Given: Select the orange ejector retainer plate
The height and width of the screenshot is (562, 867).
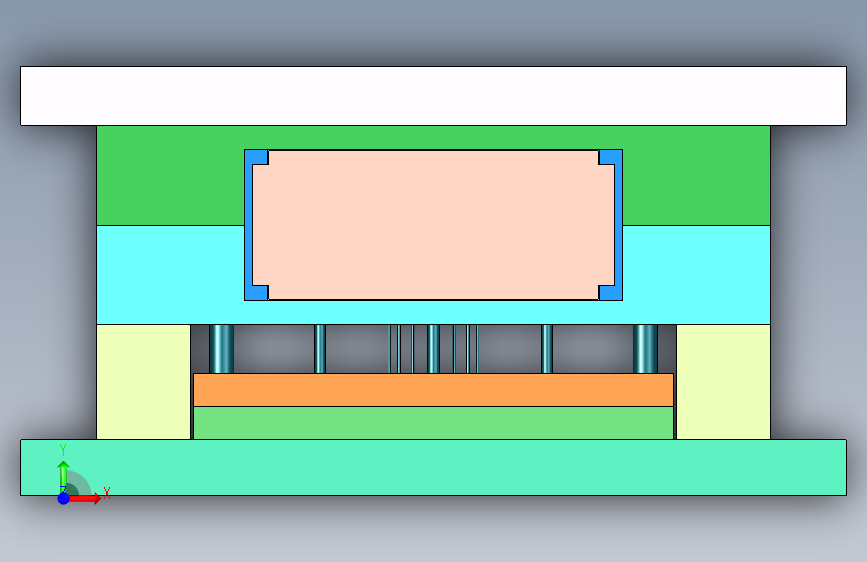Looking at the screenshot, I should pos(434,390).
